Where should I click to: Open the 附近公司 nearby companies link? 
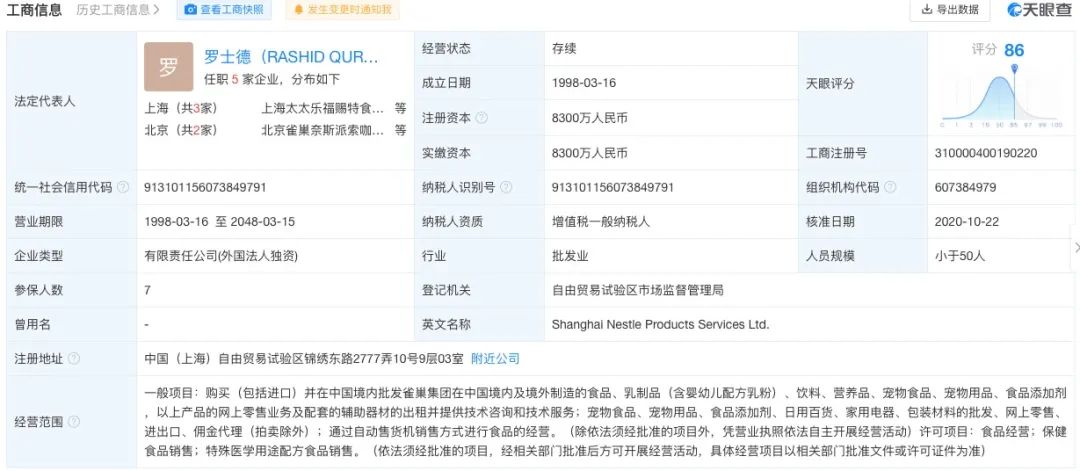coord(495,358)
